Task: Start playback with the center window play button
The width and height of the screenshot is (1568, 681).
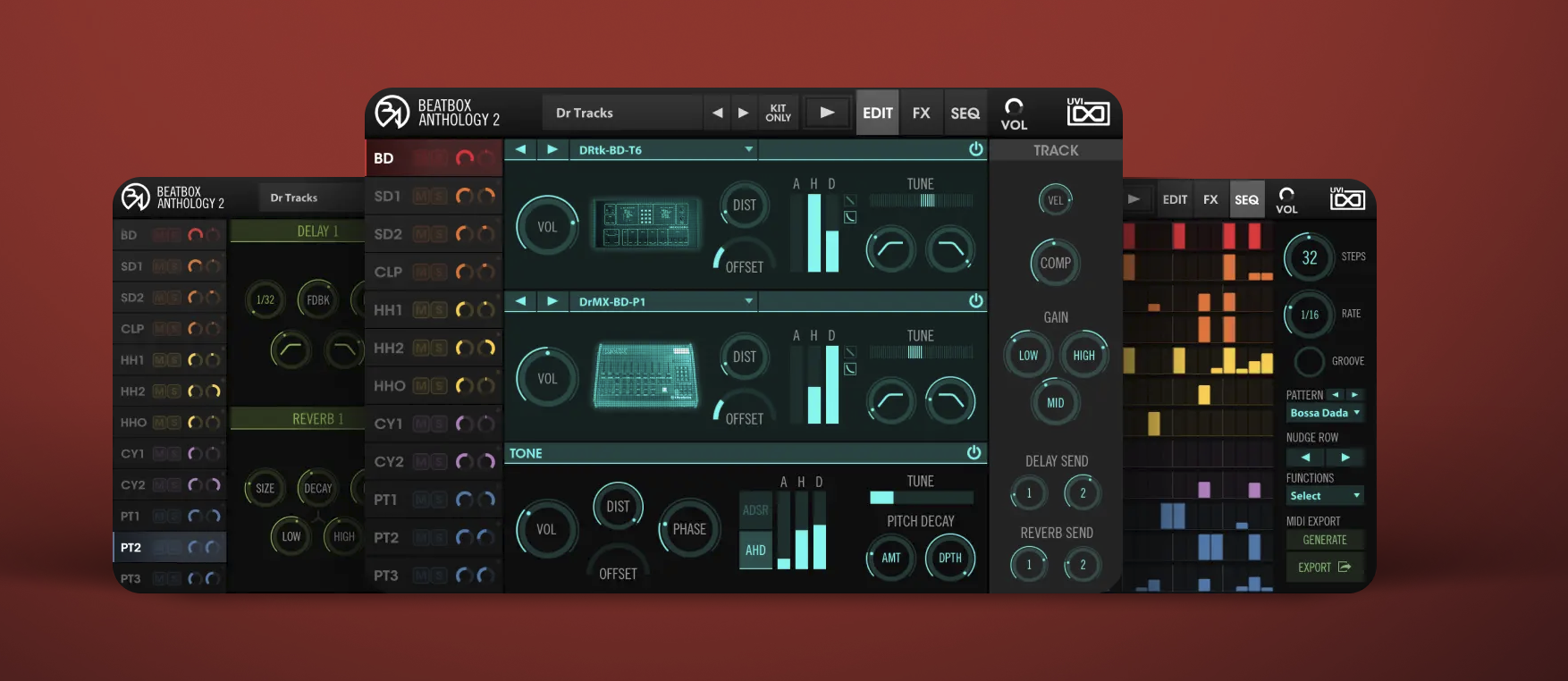Action: click(x=827, y=113)
